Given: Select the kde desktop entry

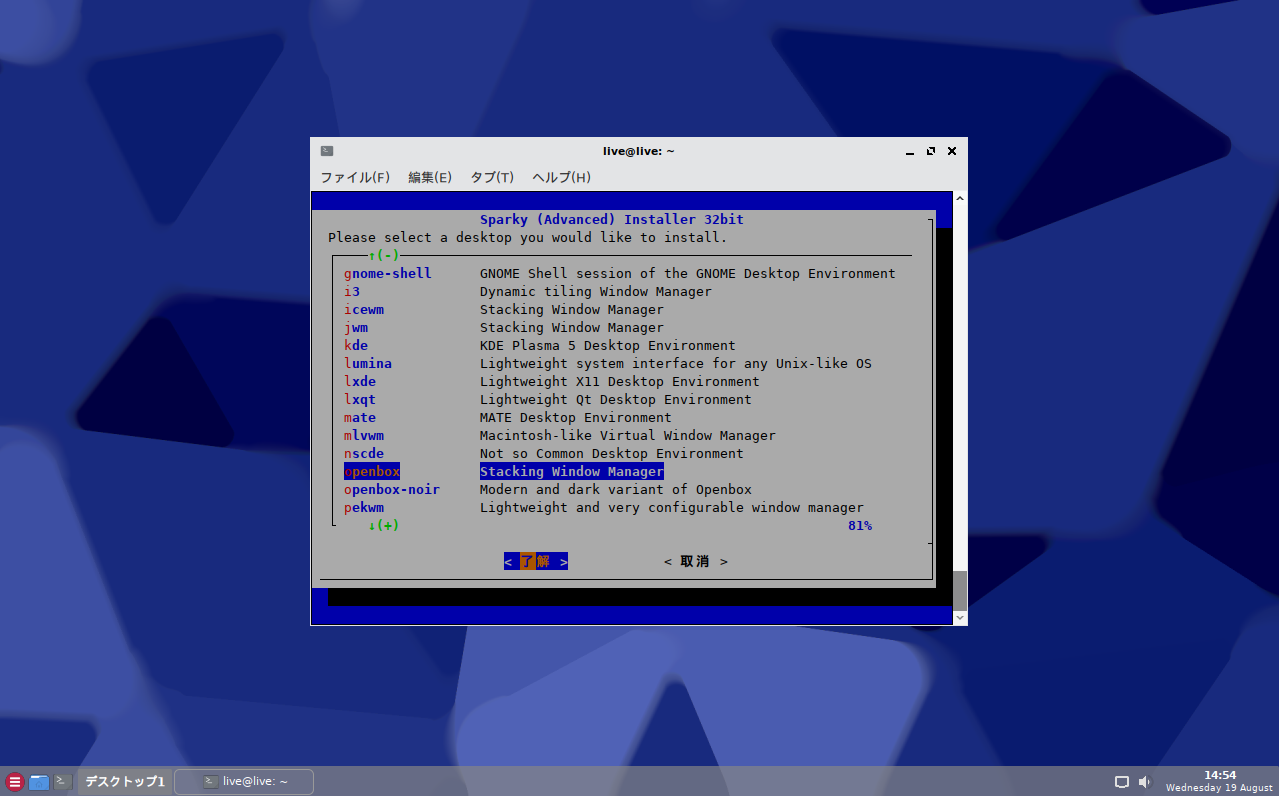Looking at the screenshot, I should [x=356, y=346].
